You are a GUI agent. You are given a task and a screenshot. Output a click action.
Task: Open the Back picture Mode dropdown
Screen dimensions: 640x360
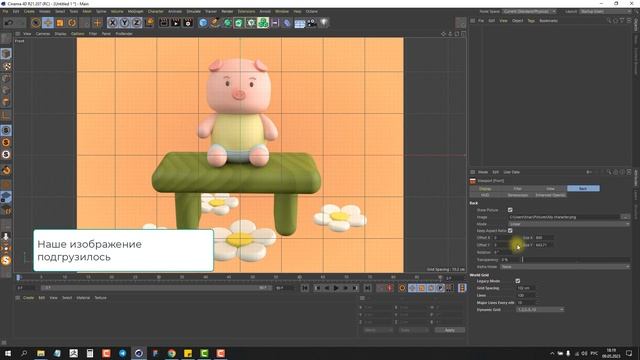click(x=569, y=224)
